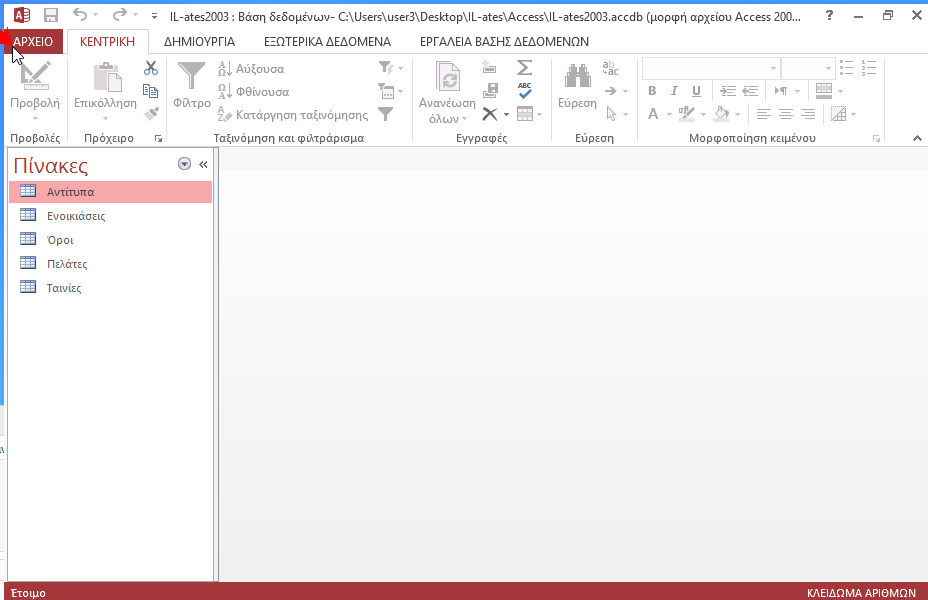Align text right
Screen dimensions: 928x600
808,114
